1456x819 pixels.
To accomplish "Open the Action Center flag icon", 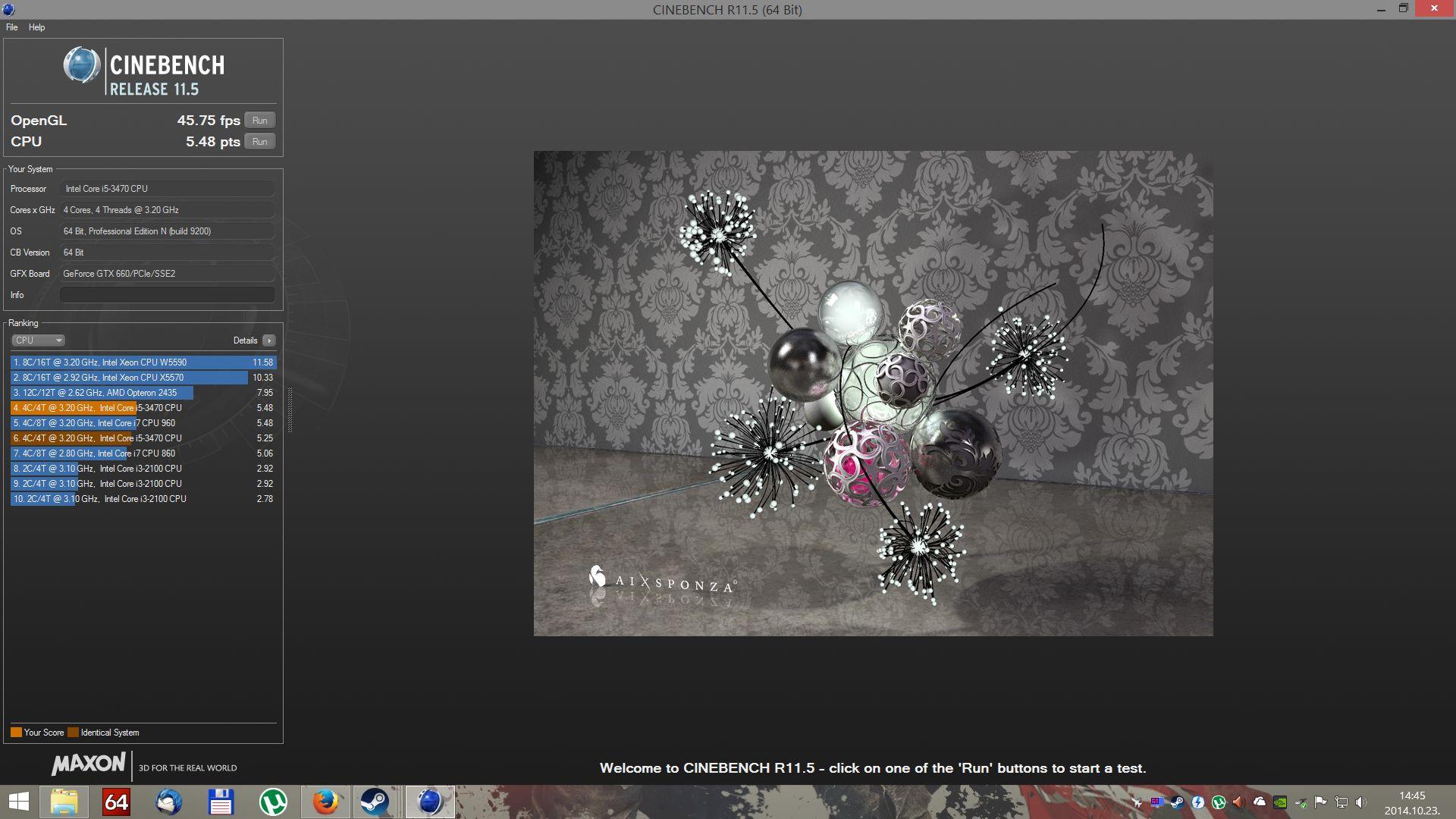I will pyautogui.click(x=1320, y=802).
